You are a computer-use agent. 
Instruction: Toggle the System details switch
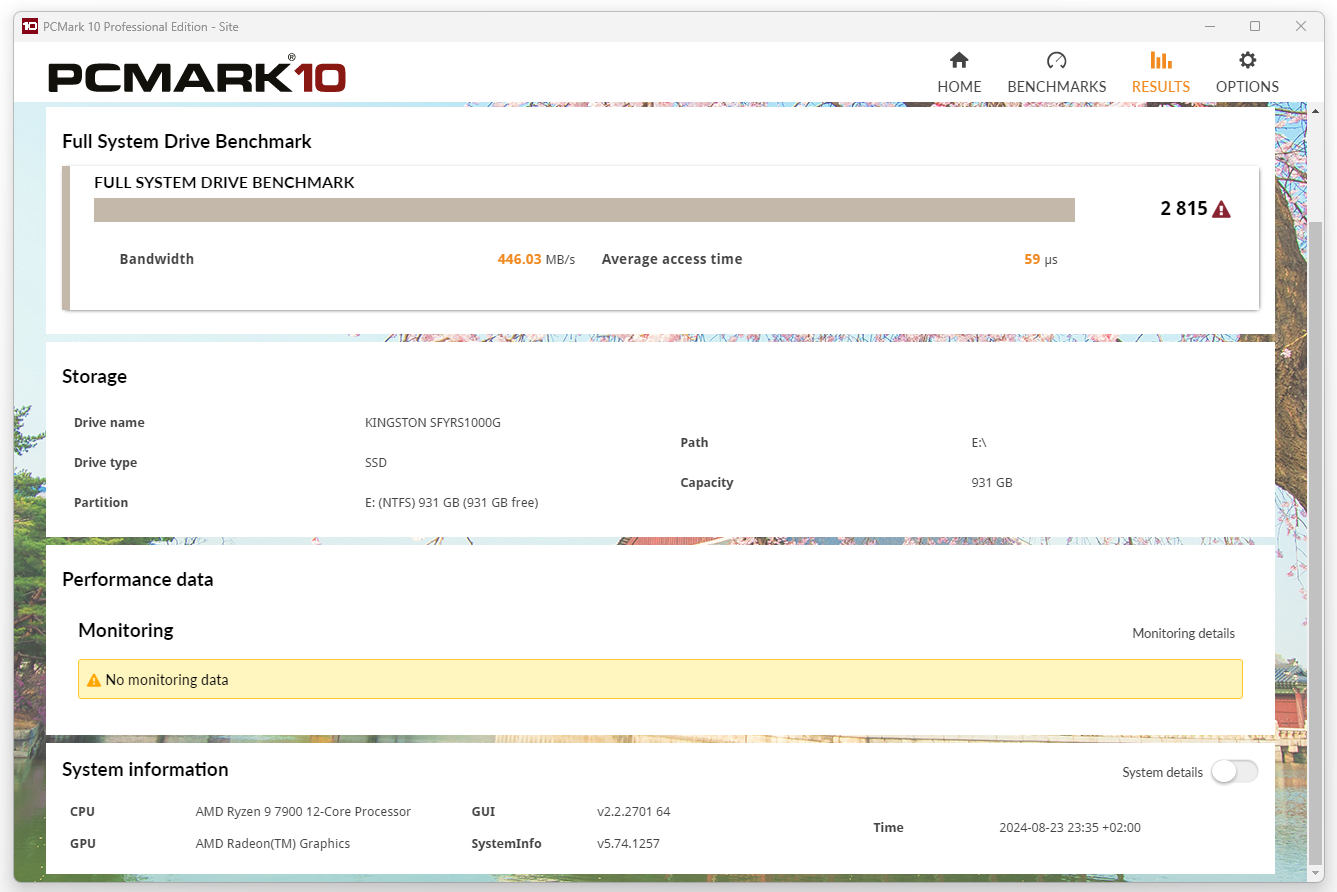(1234, 772)
